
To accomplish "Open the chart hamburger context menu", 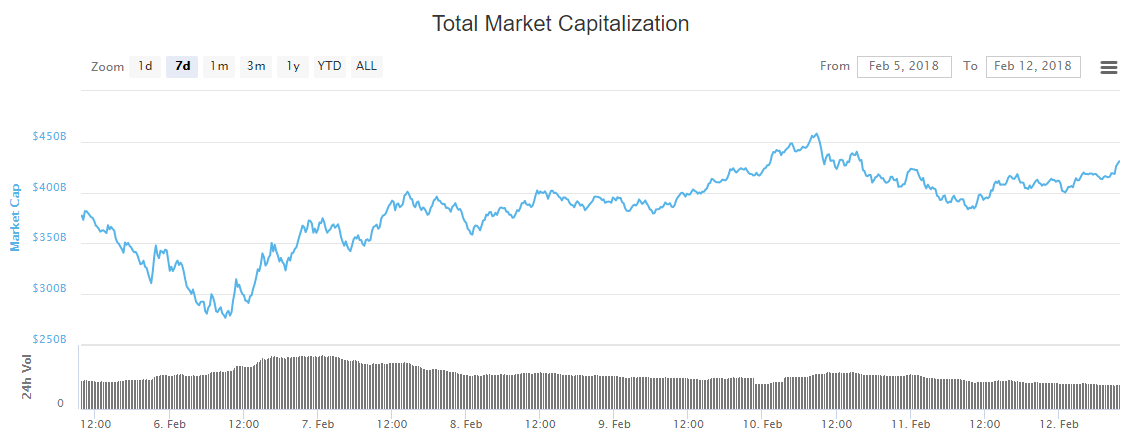I will click(x=1108, y=67).
